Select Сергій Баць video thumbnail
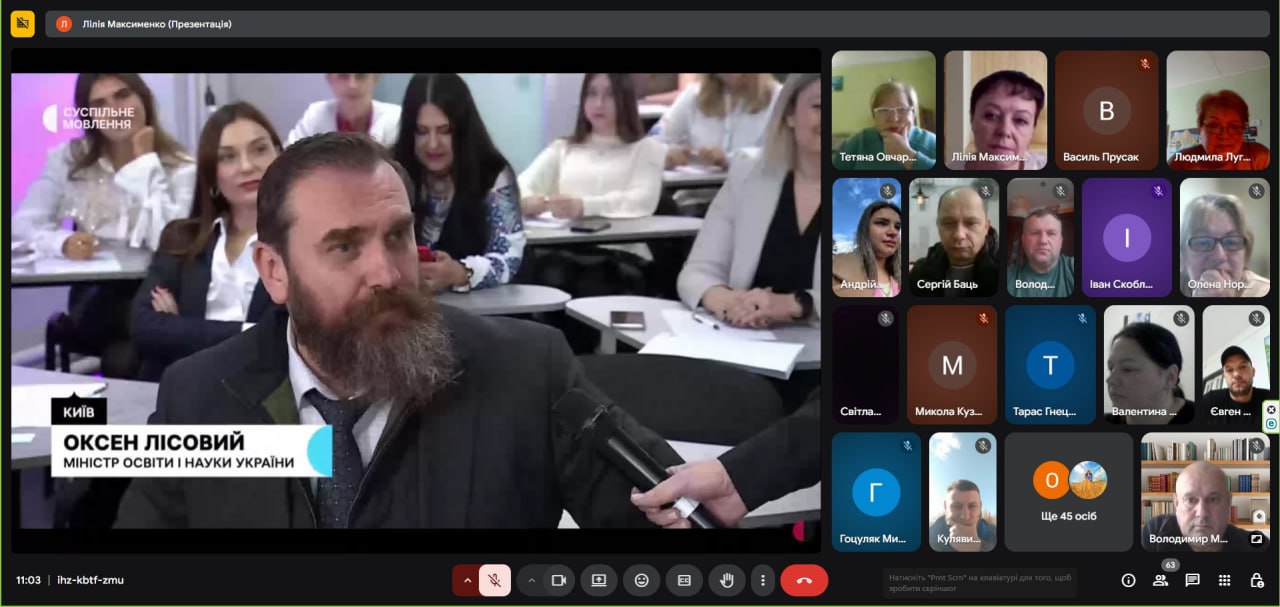 coord(953,237)
